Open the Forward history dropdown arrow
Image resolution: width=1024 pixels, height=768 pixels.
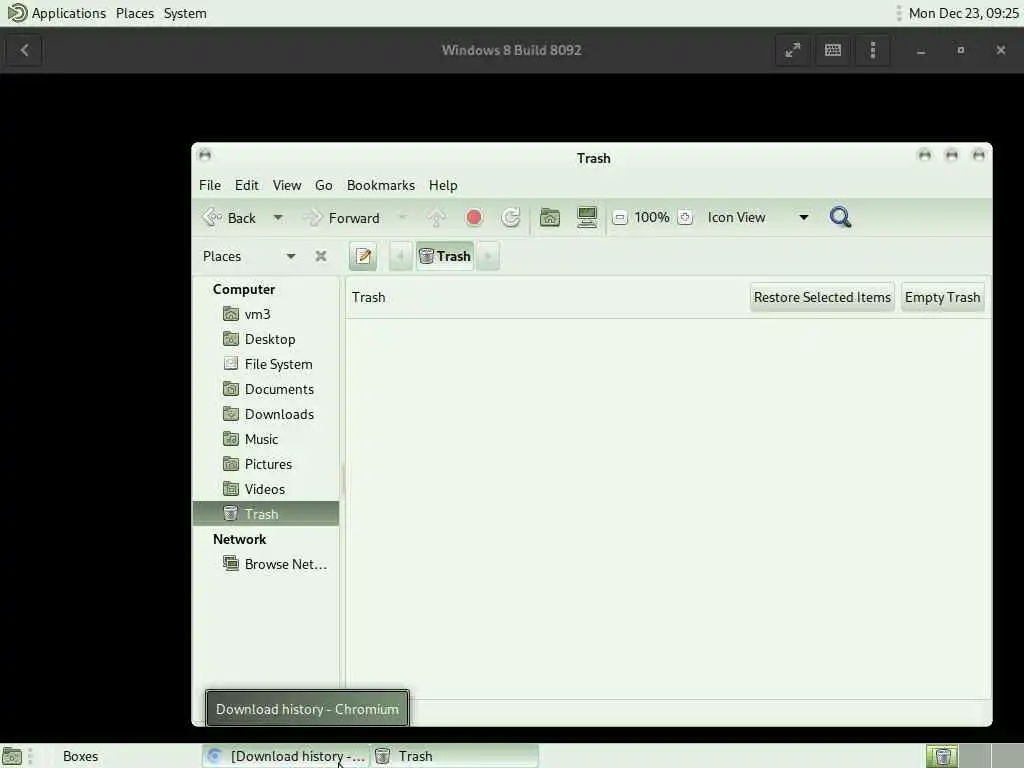(x=402, y=217)
